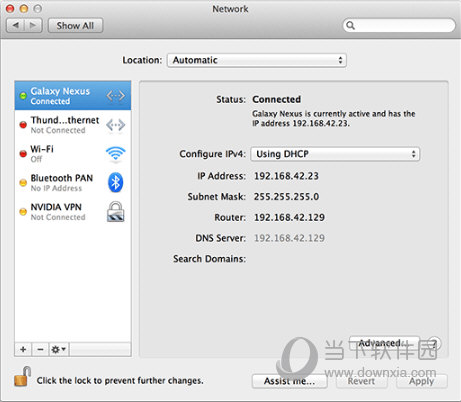The height and width of the screenshot is (402, 461).
Task: Focus the search field
Action: [x=399, y=25]
